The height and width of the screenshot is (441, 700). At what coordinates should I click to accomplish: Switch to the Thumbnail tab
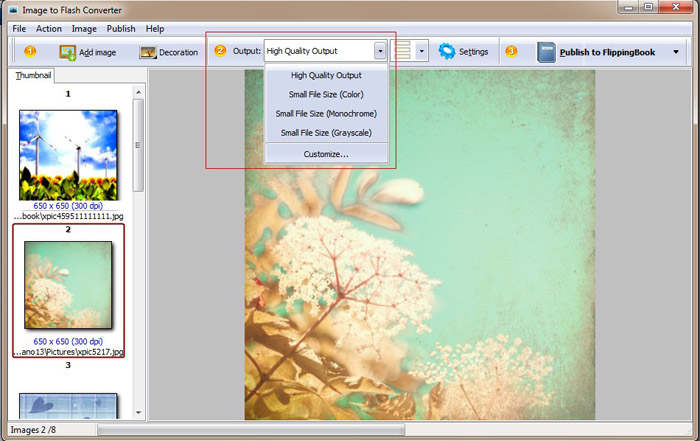coord(33,75)
